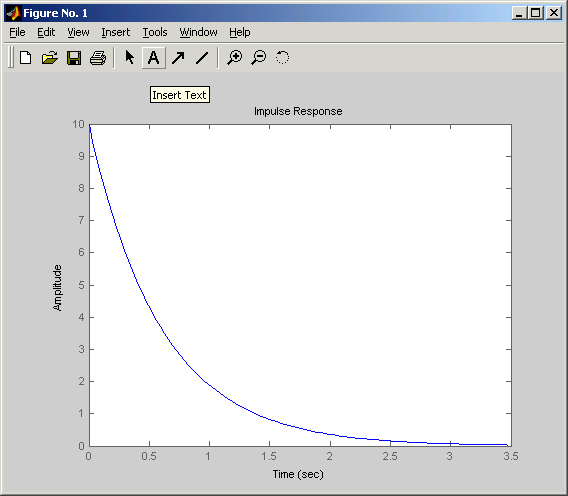Screen dimensions: 568x496
Task: Enable the Zoom In magnifier tool
Action: (x=234, y=58)
